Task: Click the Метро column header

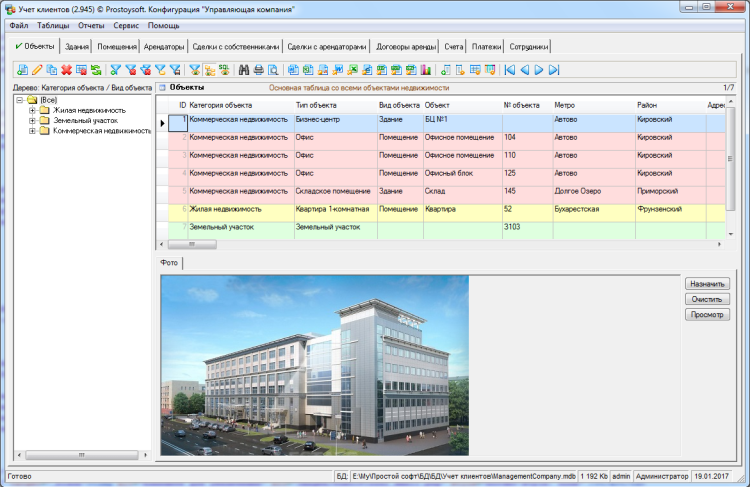Action: tap(565, 104)
